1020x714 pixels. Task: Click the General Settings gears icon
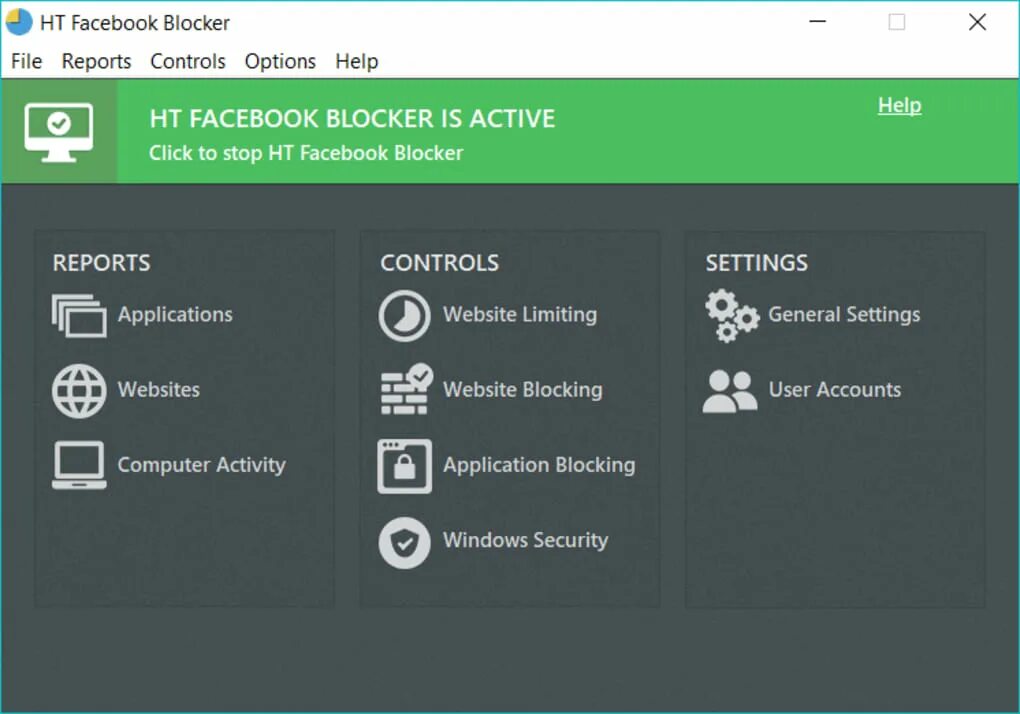pos(731,315)
